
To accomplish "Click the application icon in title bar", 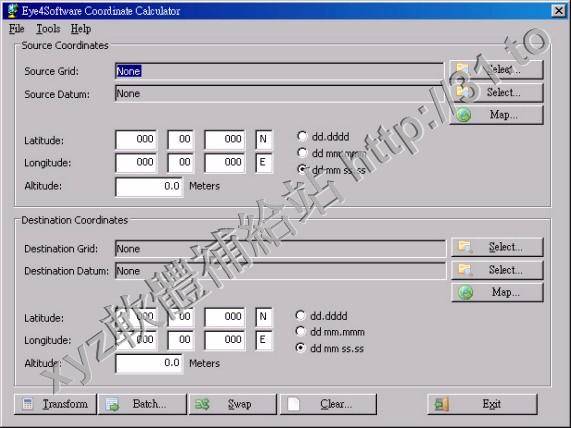I will [13, 11].
